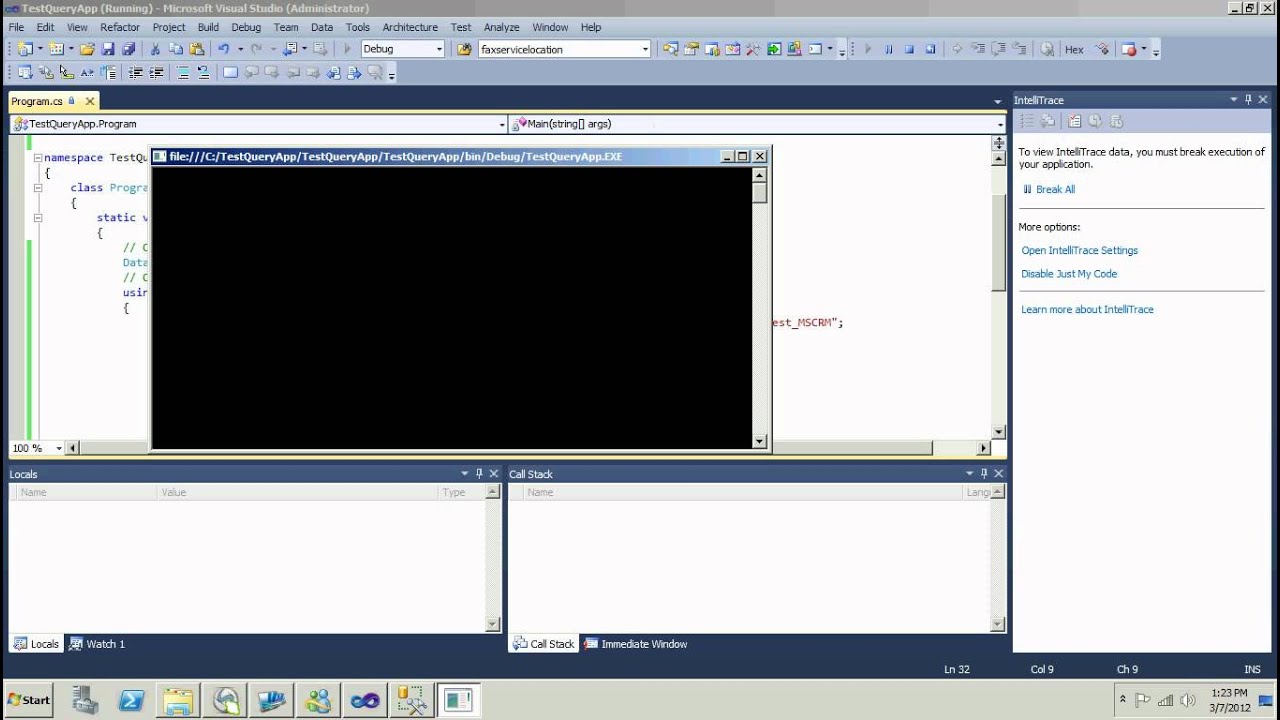
Task: Open PowerShell from the taskbar
Action: point(132,700)
